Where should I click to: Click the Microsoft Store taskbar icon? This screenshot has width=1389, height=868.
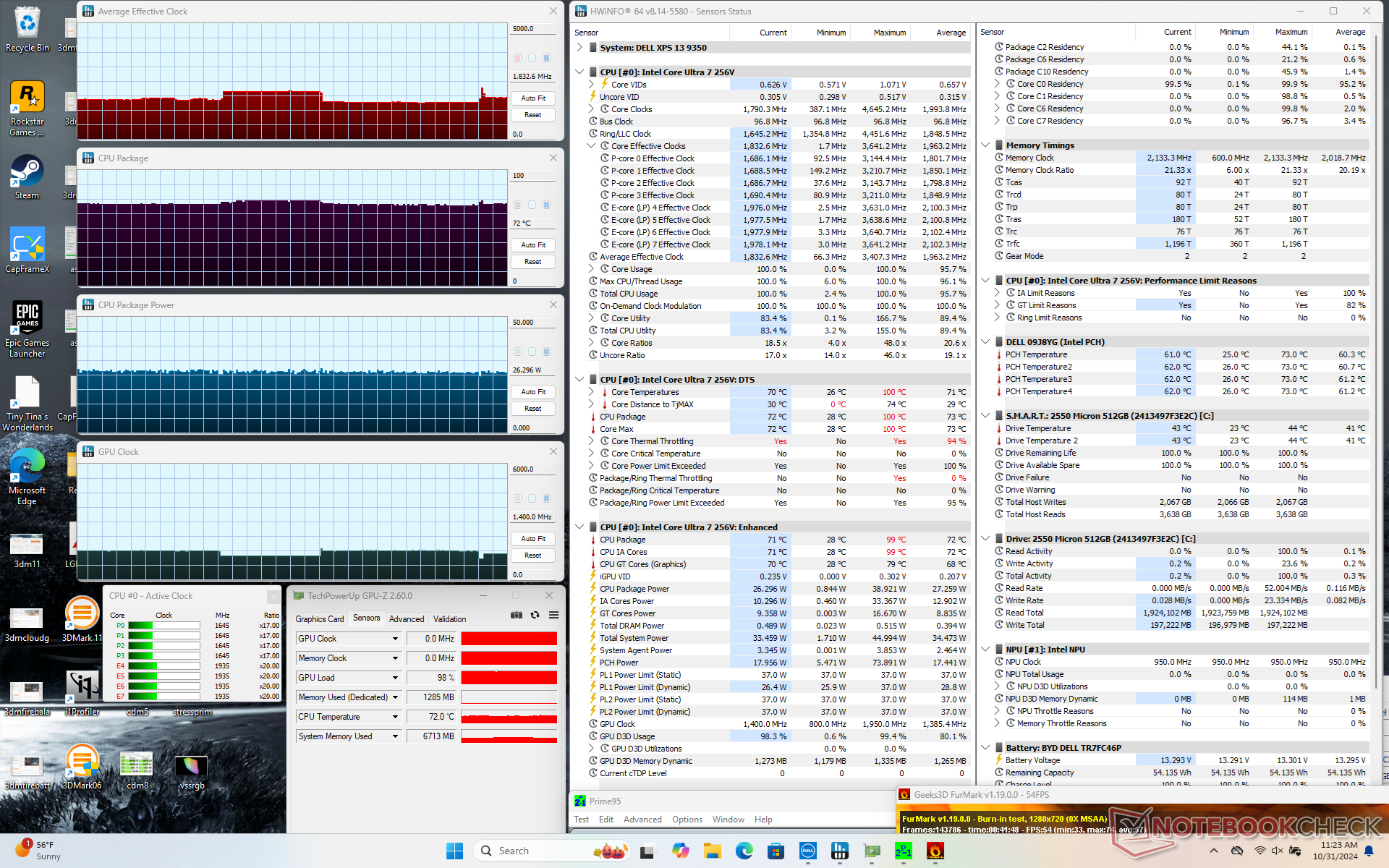776,851
